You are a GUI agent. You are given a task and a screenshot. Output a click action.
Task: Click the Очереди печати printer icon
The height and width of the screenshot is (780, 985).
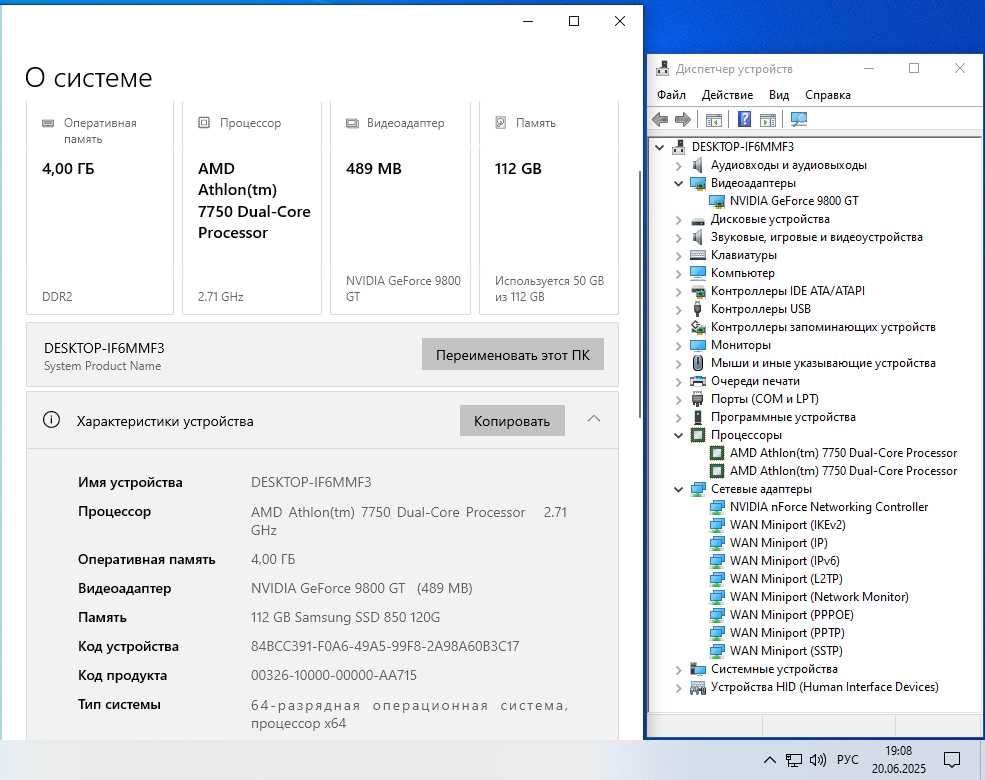pos(698,381)
